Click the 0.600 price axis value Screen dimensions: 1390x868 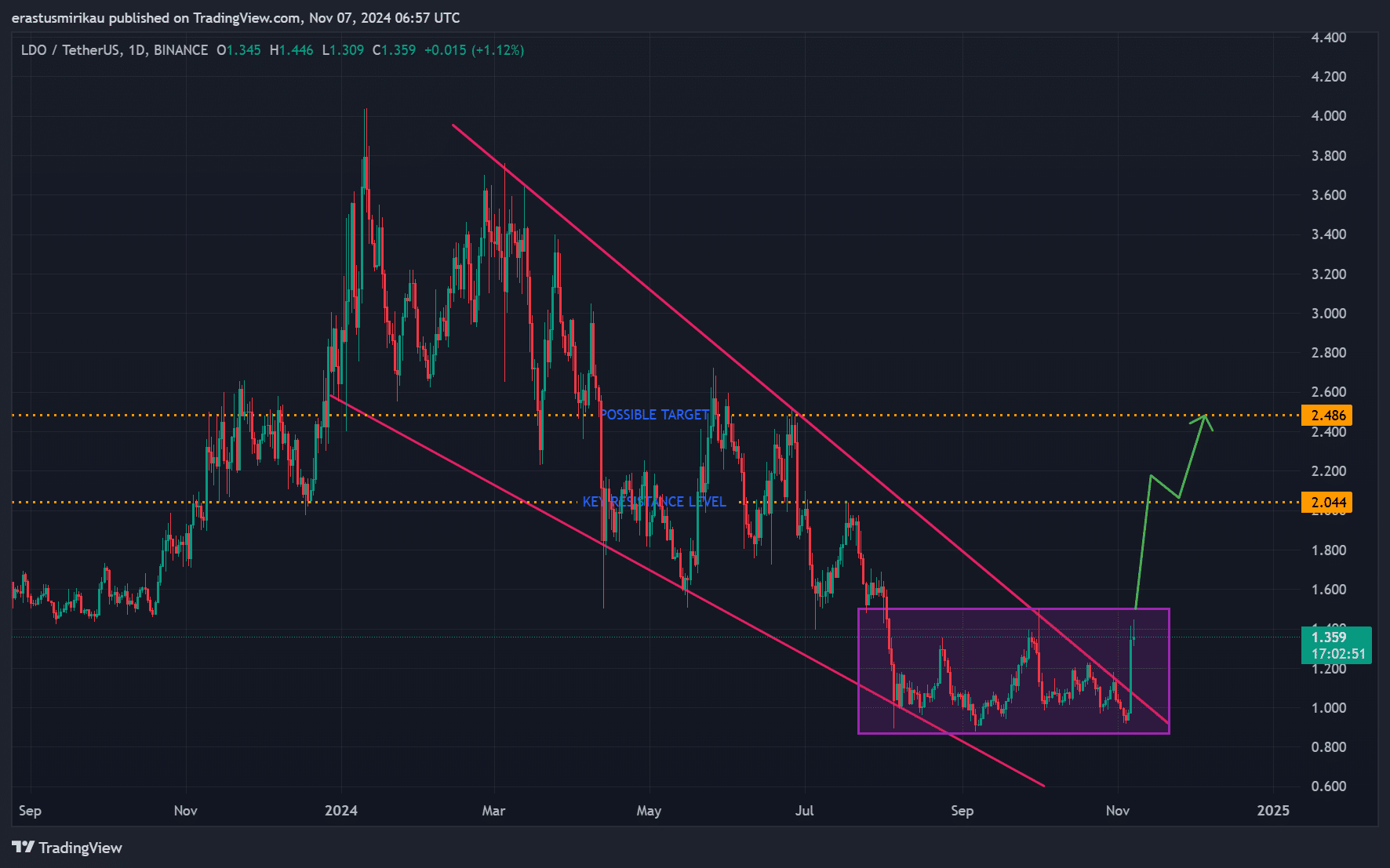click(1329, 786)
